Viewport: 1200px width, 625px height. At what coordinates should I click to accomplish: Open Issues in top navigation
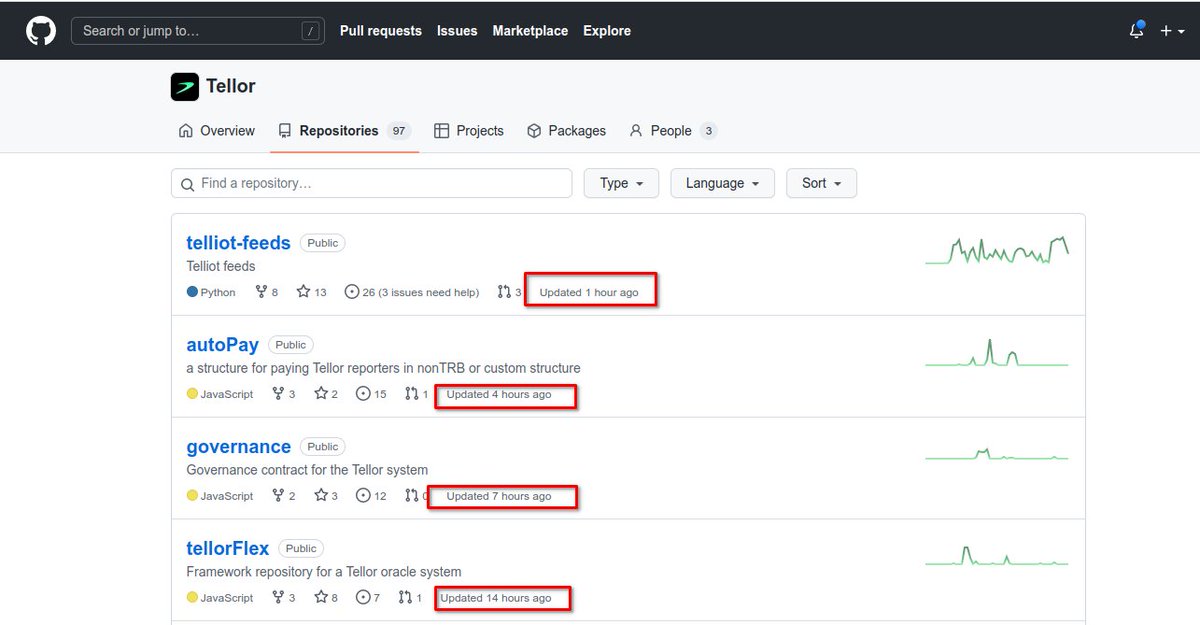pos(457,31)
